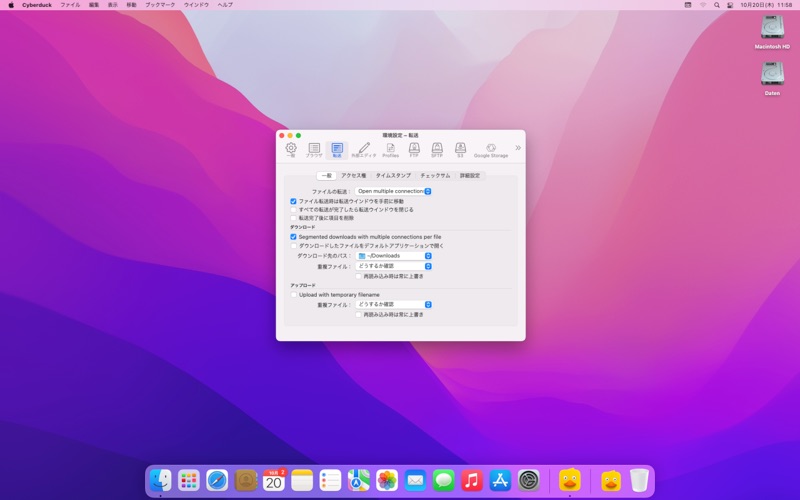Show more toolbar items with double chevron
The image size is (800, 500).
coord(518,148)
